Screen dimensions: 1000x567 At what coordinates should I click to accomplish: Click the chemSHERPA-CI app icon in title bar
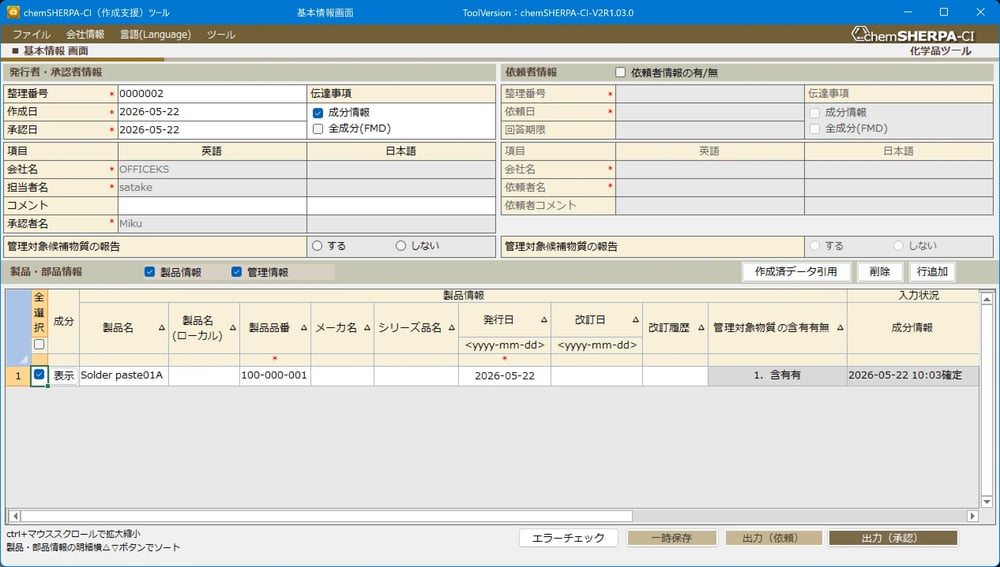pyautogui.click(x=13, y=12)
